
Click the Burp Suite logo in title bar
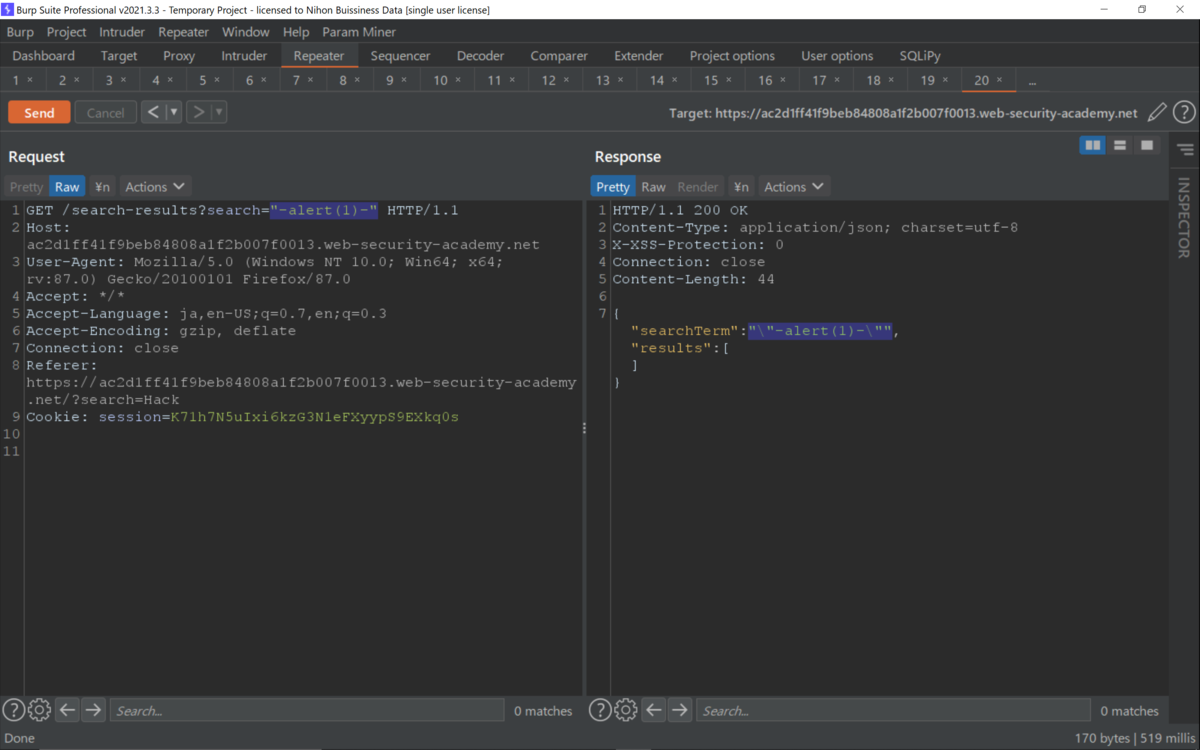8,9
